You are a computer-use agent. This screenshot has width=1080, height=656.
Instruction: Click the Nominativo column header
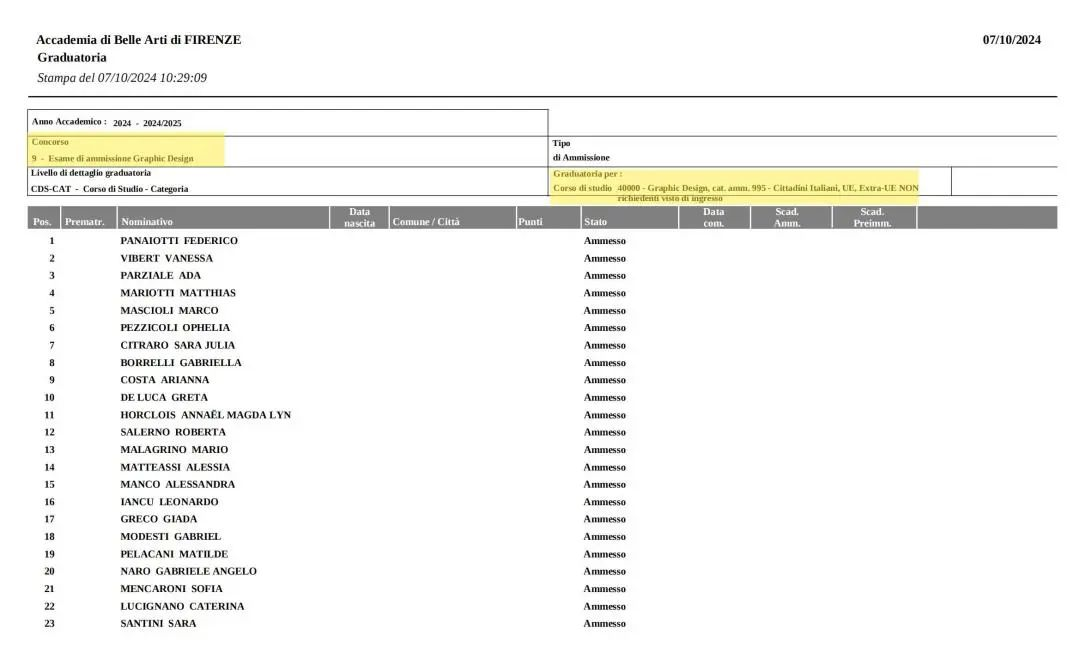pos(147,222)
